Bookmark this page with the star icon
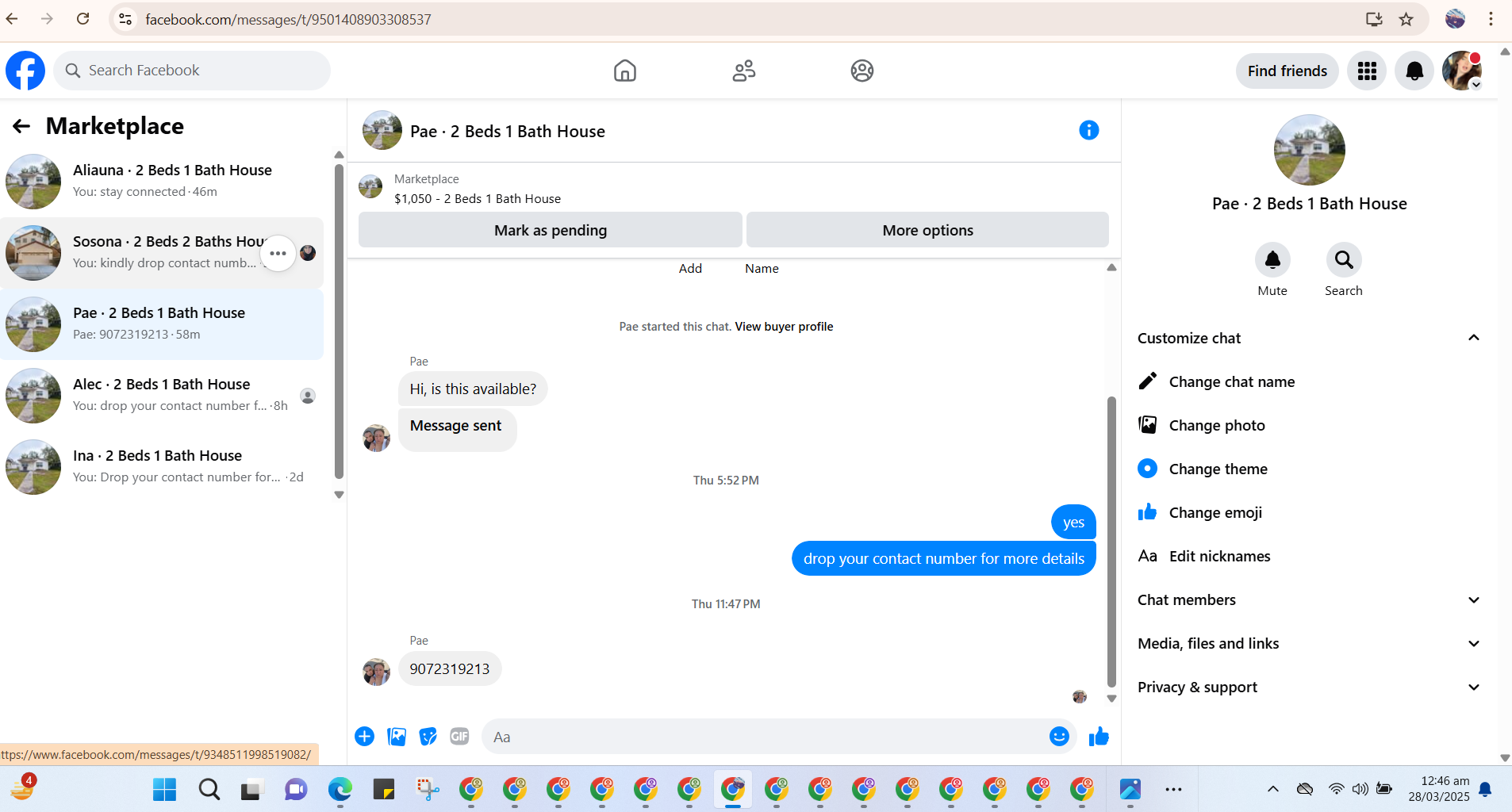The height and width of the screenshot is (812, 1512). (x=1406, y=19)
